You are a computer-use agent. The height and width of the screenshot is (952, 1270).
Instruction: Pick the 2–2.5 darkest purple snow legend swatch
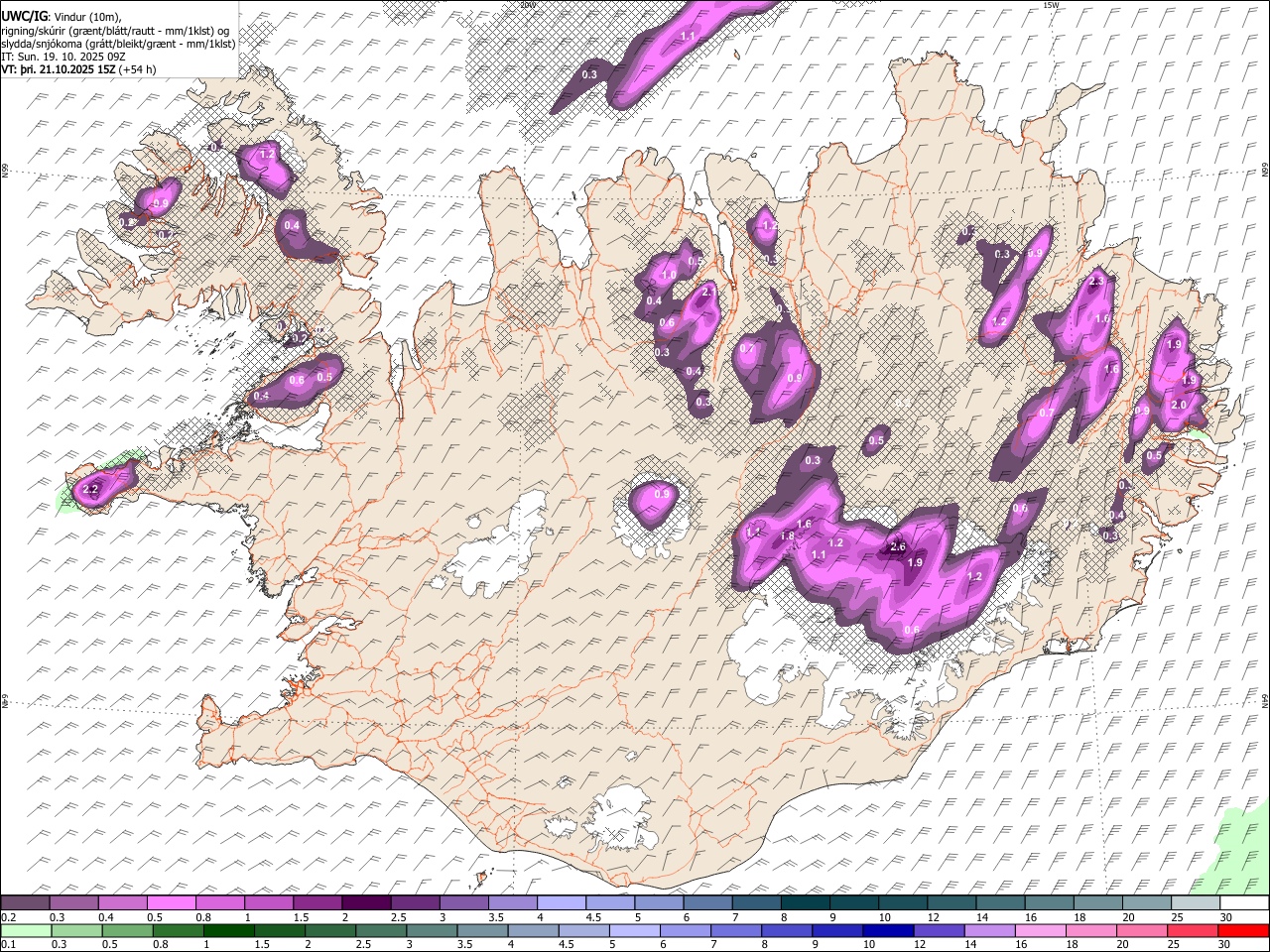(366, 902)
